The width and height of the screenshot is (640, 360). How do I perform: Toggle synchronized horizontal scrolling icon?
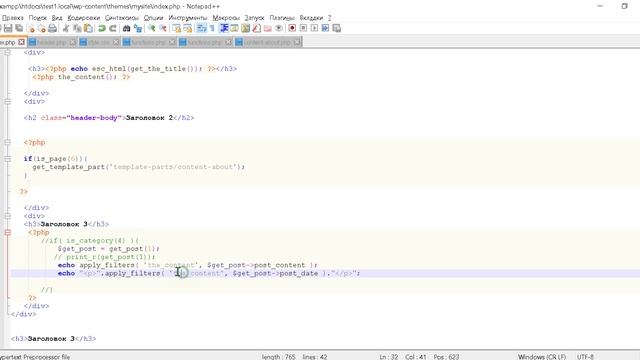click(188, 28)
